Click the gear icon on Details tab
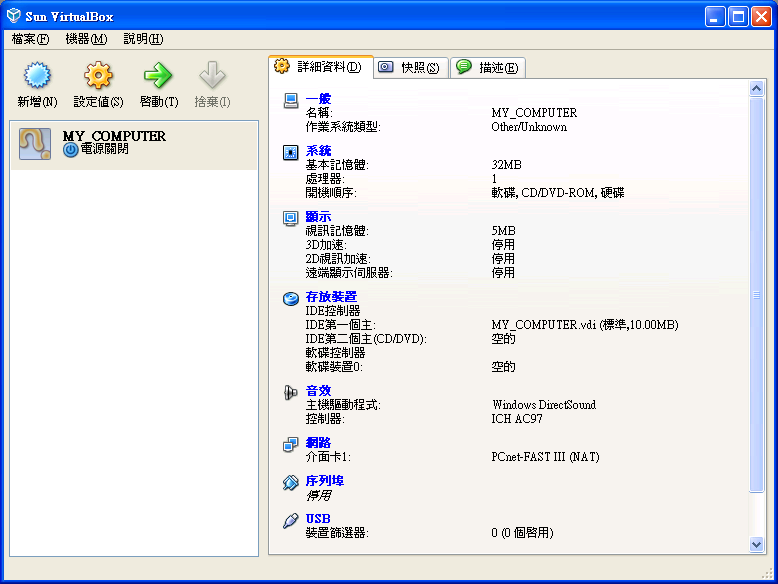Image resolution: width=778 pixels, height=584 pixels. 282,66
